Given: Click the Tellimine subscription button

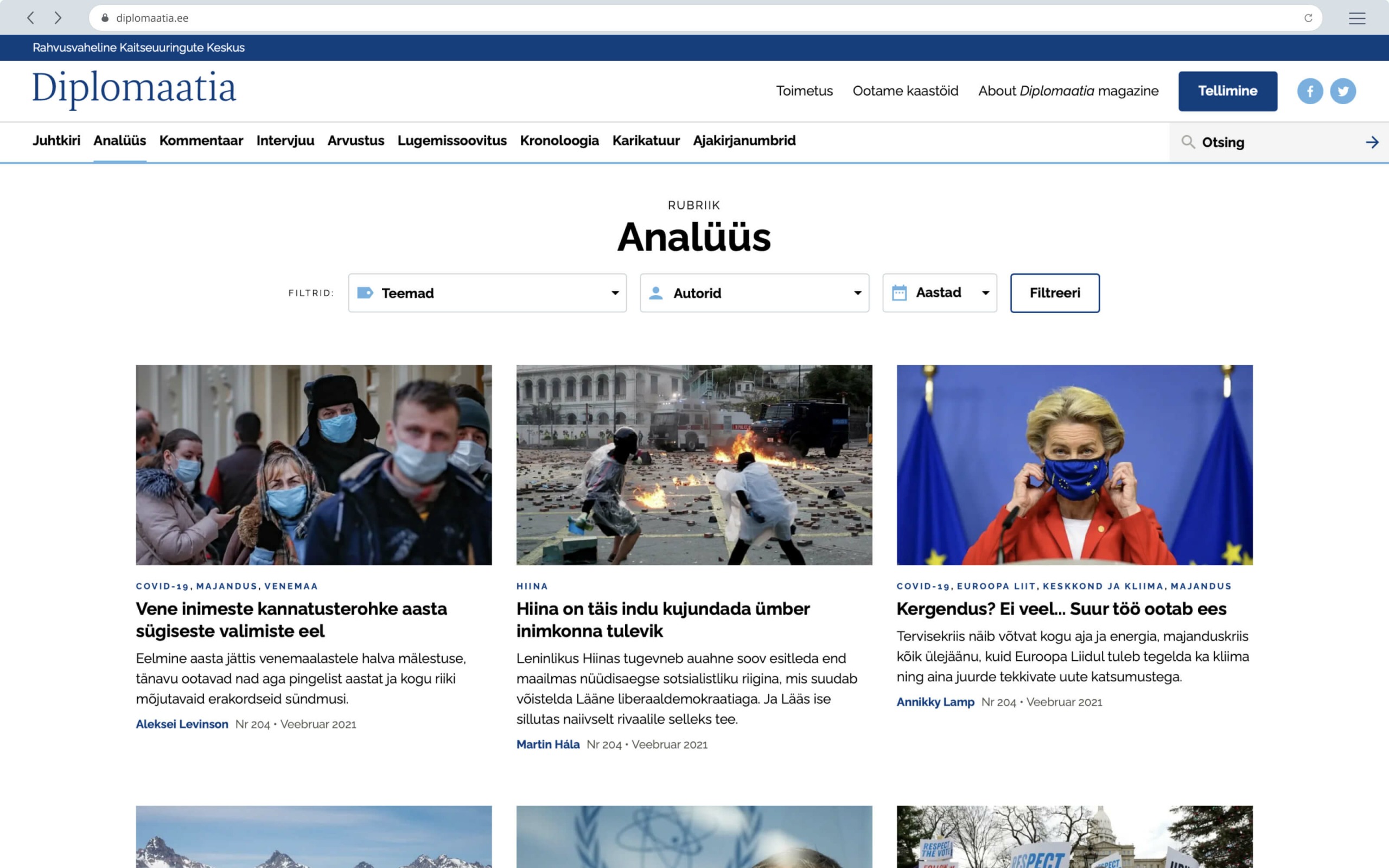Looking at the screenshot, I should click(1228, 90).
